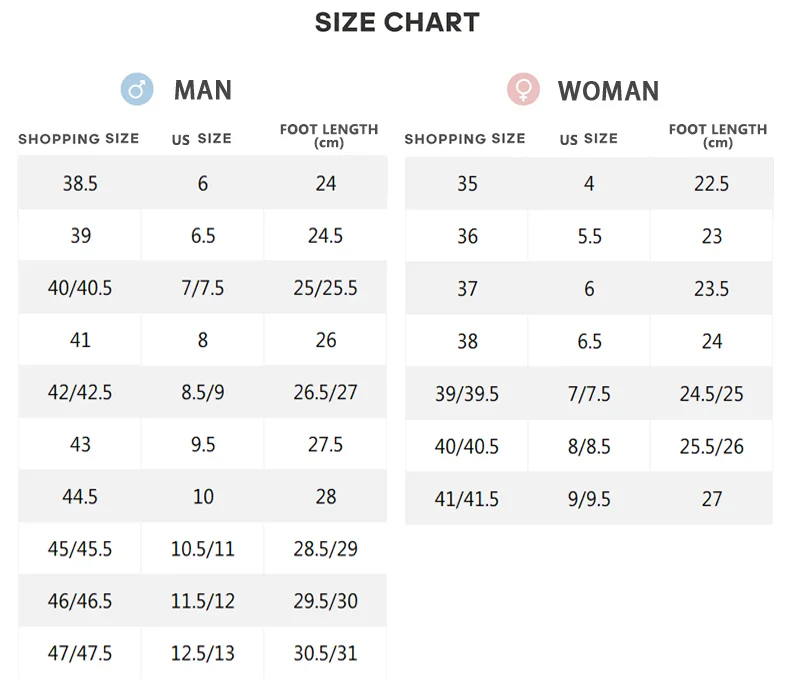790x679 pixels.
Task: Click women's foot length 25.5/26 cell
Action: pyautogui.click(x=711, y=446)
